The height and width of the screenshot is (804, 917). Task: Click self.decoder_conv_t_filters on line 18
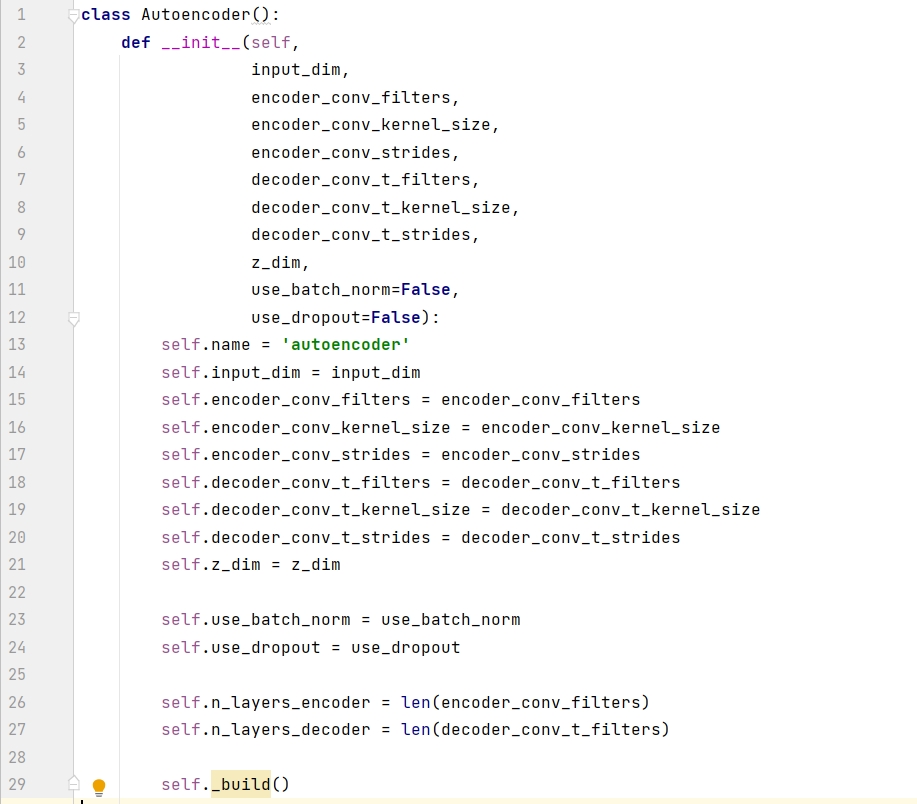296,482
